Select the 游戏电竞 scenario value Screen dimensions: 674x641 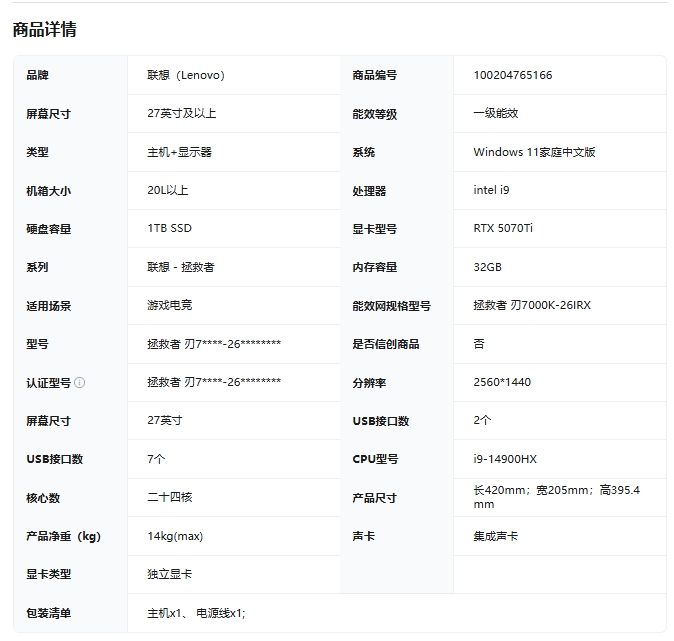[x=169, y=305]
